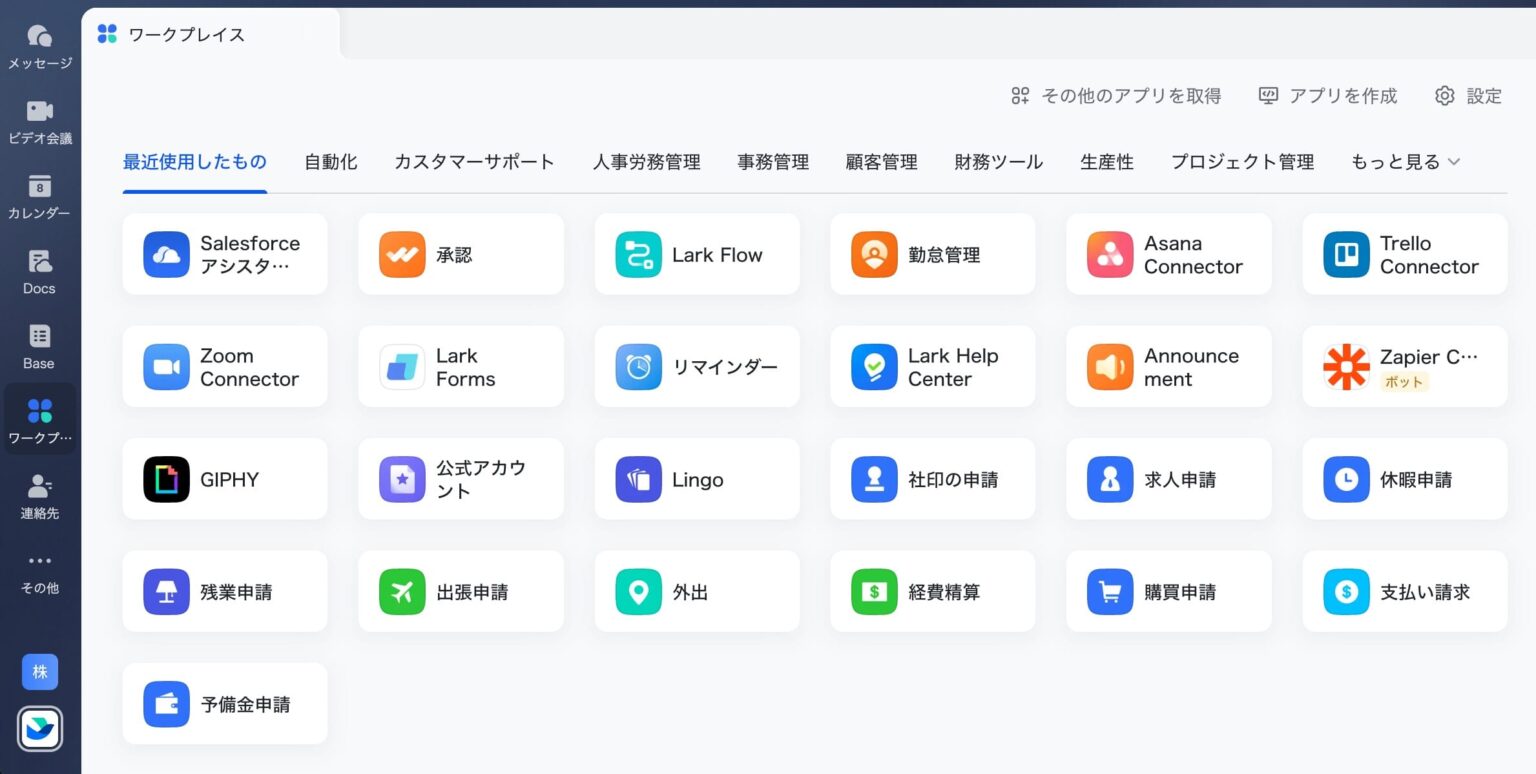
Task: Click the アプリを作成 button
Action: [1327, 95]
